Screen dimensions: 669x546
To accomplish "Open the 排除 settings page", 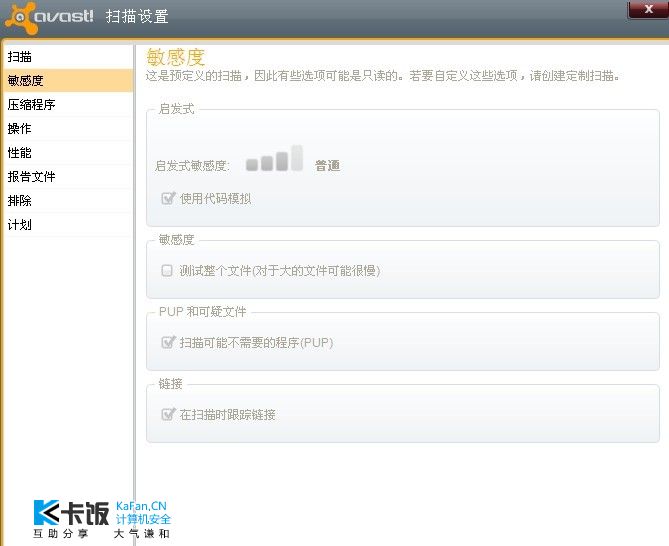I will 68,200.
